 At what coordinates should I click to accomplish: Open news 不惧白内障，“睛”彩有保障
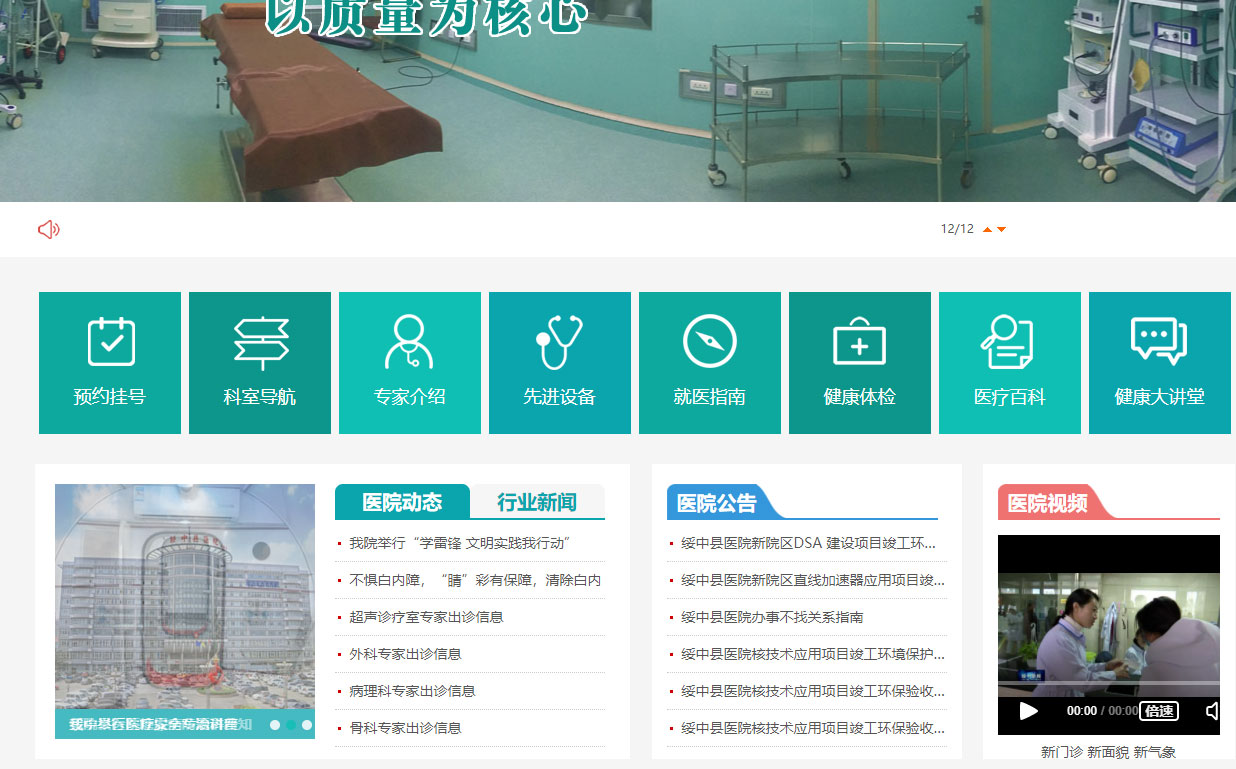point(475,580)
